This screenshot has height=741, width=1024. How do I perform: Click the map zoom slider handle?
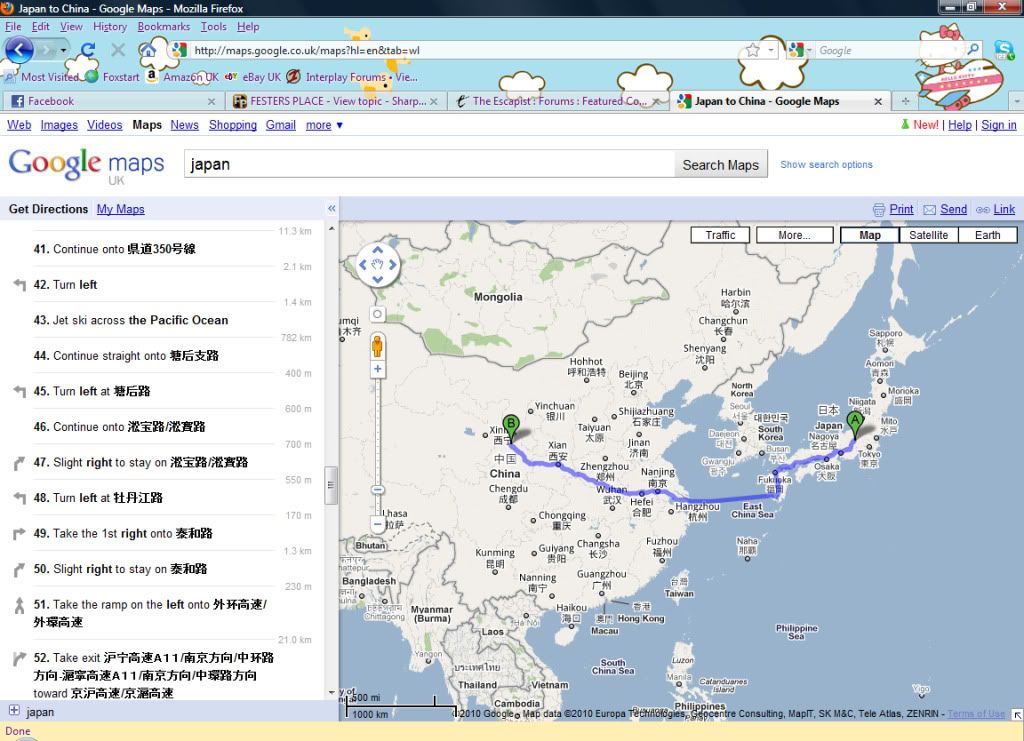(377, 490)
